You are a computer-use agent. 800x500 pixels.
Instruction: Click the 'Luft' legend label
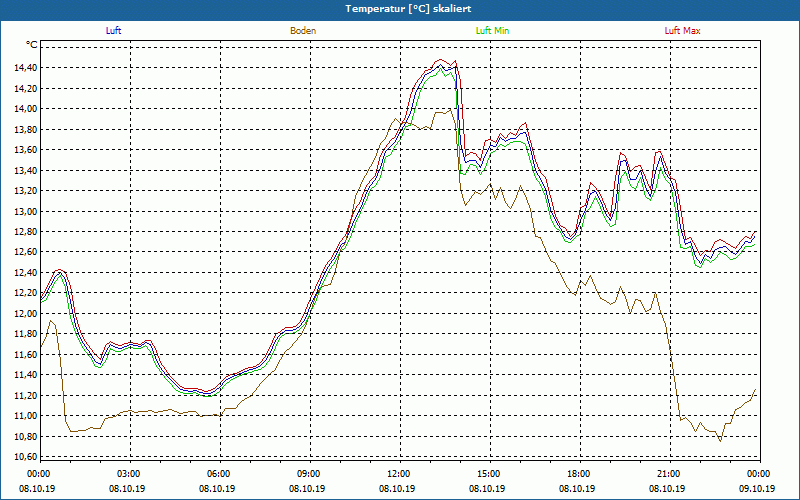(x=113, y=31)
